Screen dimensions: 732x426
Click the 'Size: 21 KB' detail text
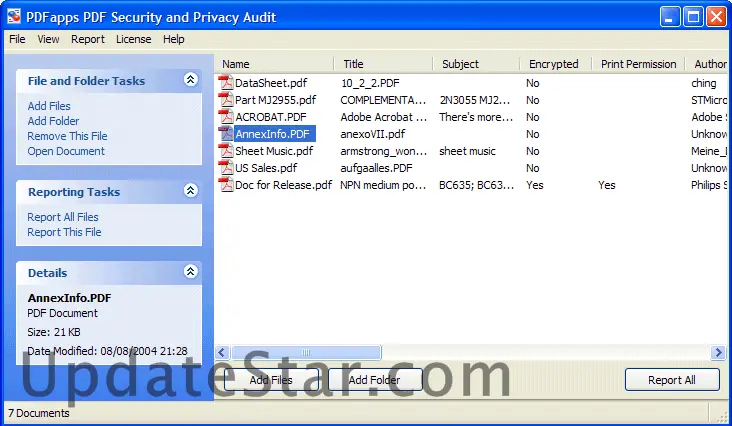tap(54, 332)
